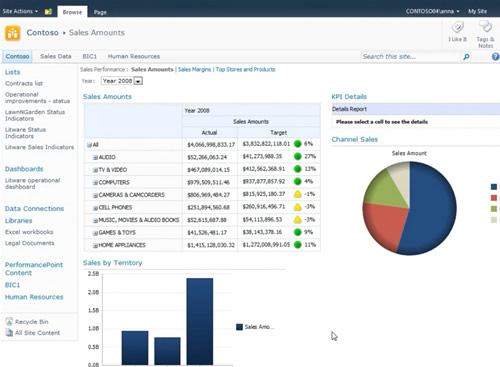Click the Details Report header
This screenshot has width=500, height=367.
pyautogui.click(x=416, y=109)
